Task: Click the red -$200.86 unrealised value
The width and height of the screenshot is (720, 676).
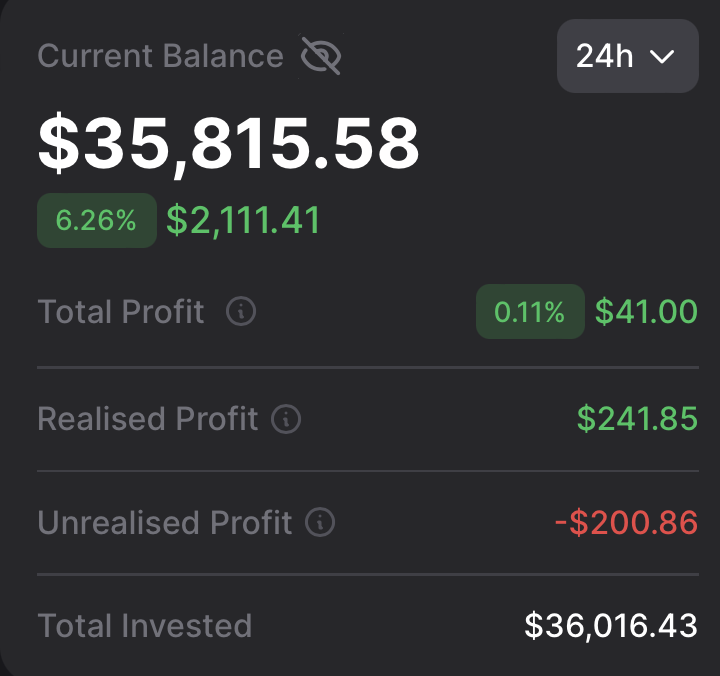Action: (626, 522)
